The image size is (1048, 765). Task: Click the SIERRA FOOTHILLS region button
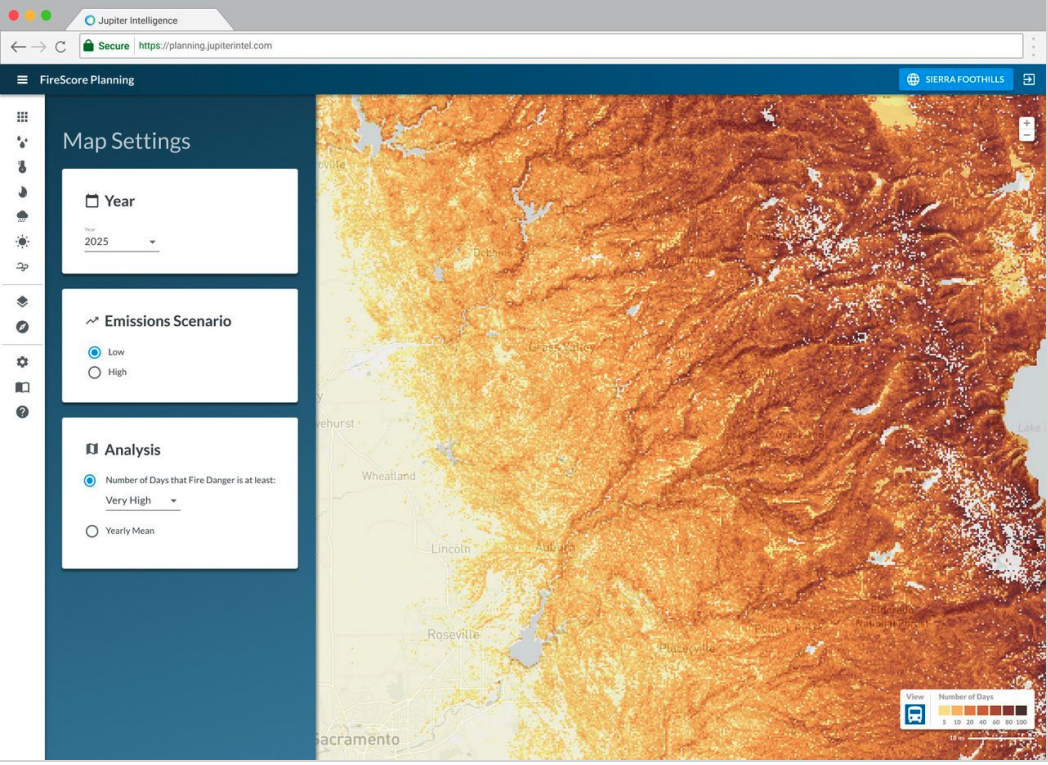pos(955,79)
